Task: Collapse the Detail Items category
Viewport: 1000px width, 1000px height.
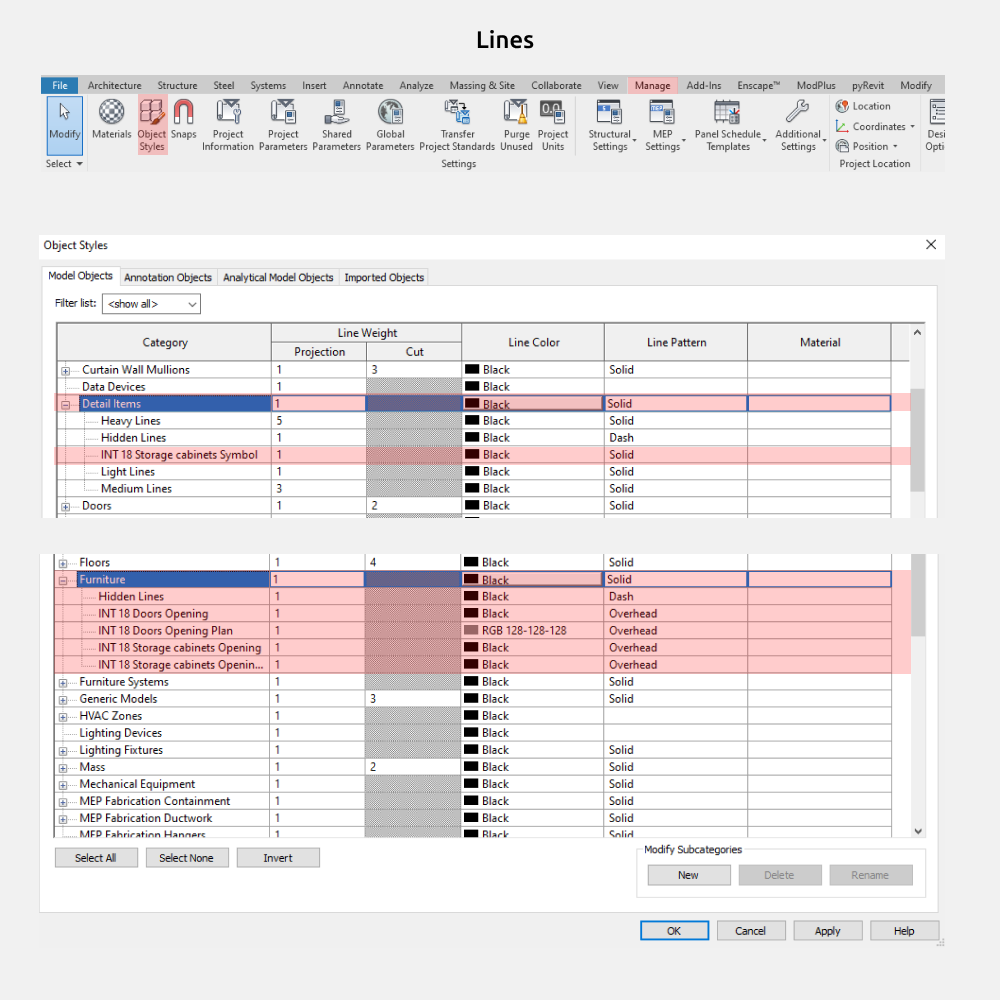Action: pos(65,404)
